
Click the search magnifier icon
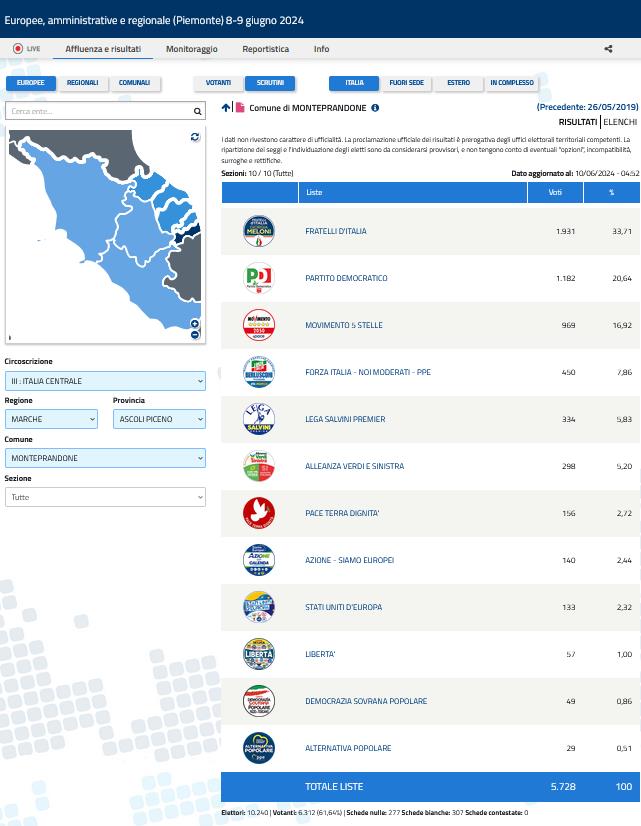coord(198,111)
